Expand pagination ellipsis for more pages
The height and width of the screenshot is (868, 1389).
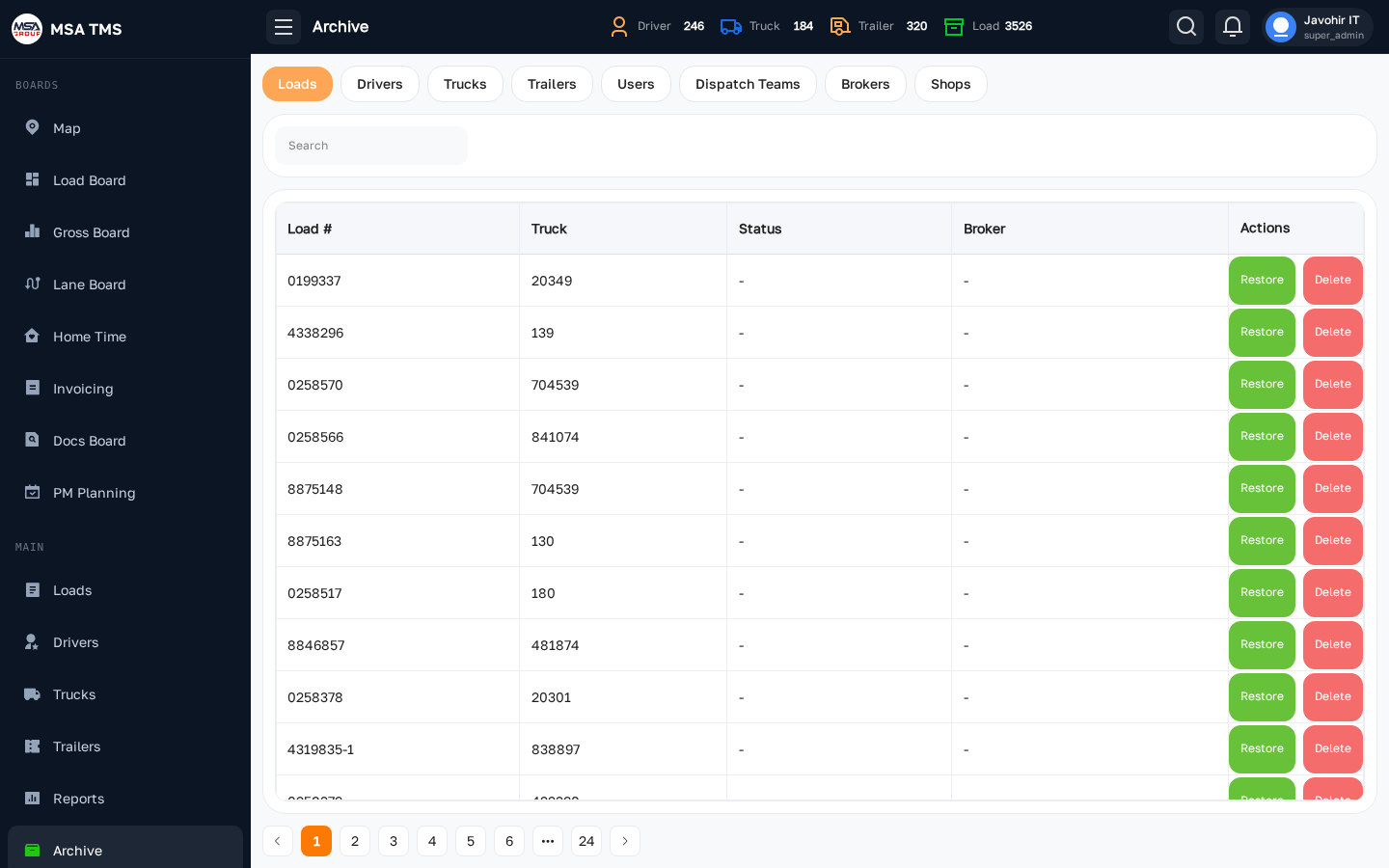tap(548, 841)
